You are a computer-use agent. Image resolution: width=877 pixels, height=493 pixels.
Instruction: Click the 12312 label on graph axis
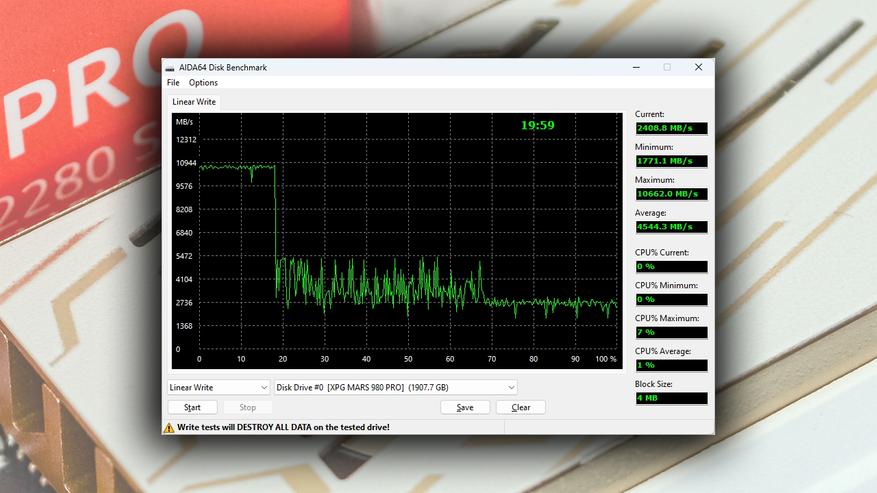[x=186, y=140]
